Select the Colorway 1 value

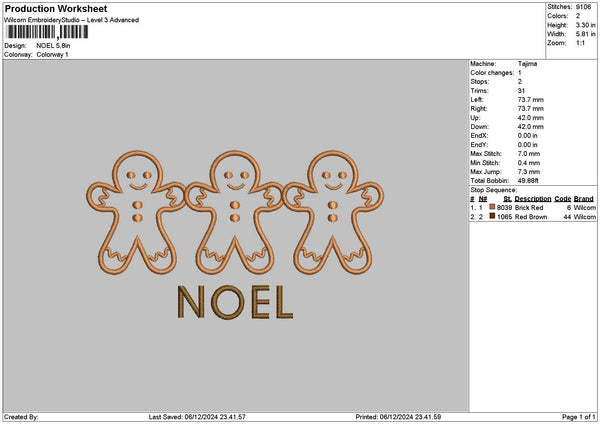[52, 54]
